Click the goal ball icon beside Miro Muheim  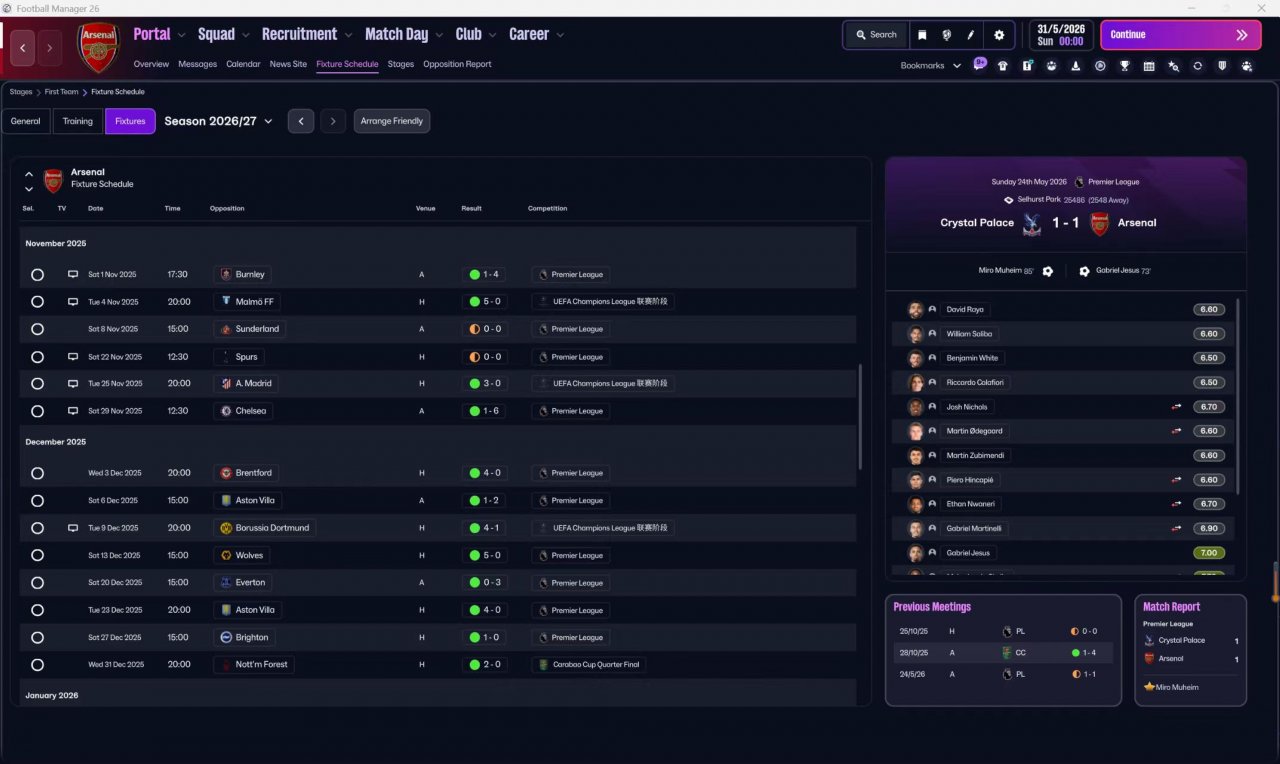(1047, 271)
